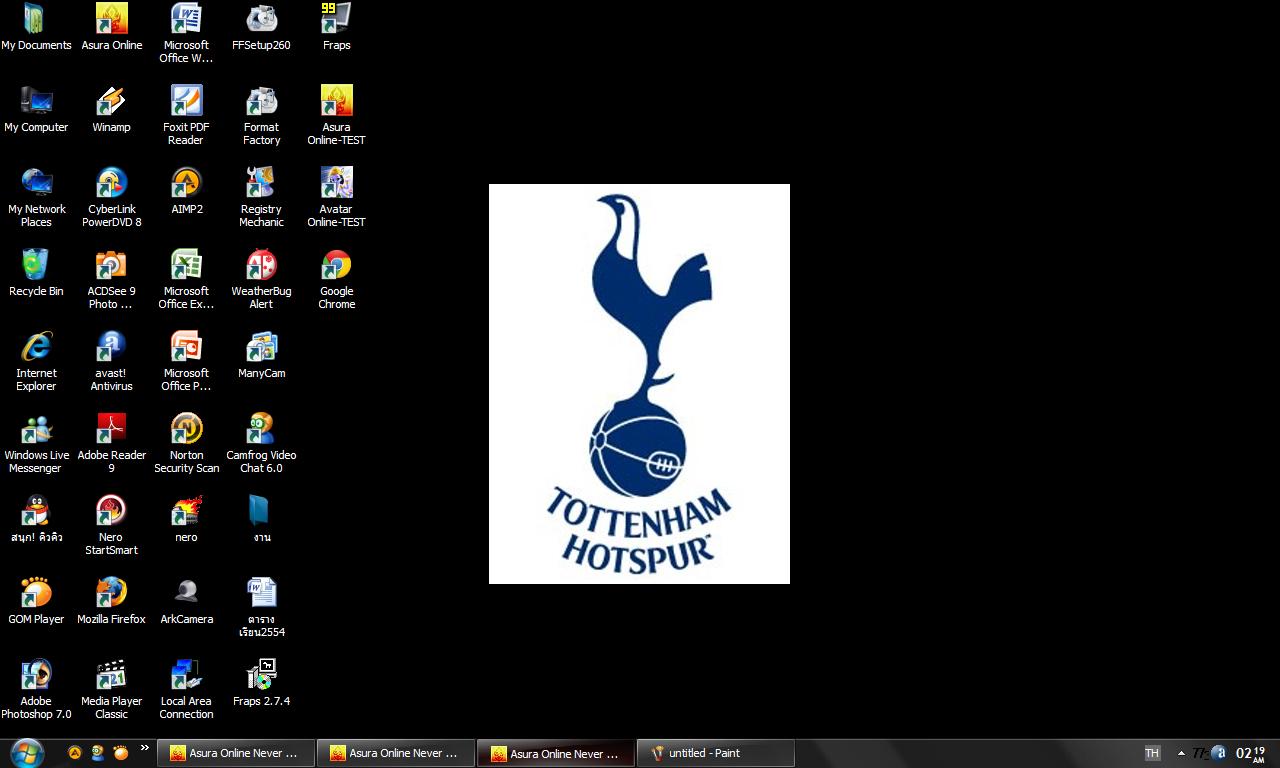Select the Fraps 2.7.4 installer icon
The width and height of the screenshot is (1280, 768).
(261, 683)
